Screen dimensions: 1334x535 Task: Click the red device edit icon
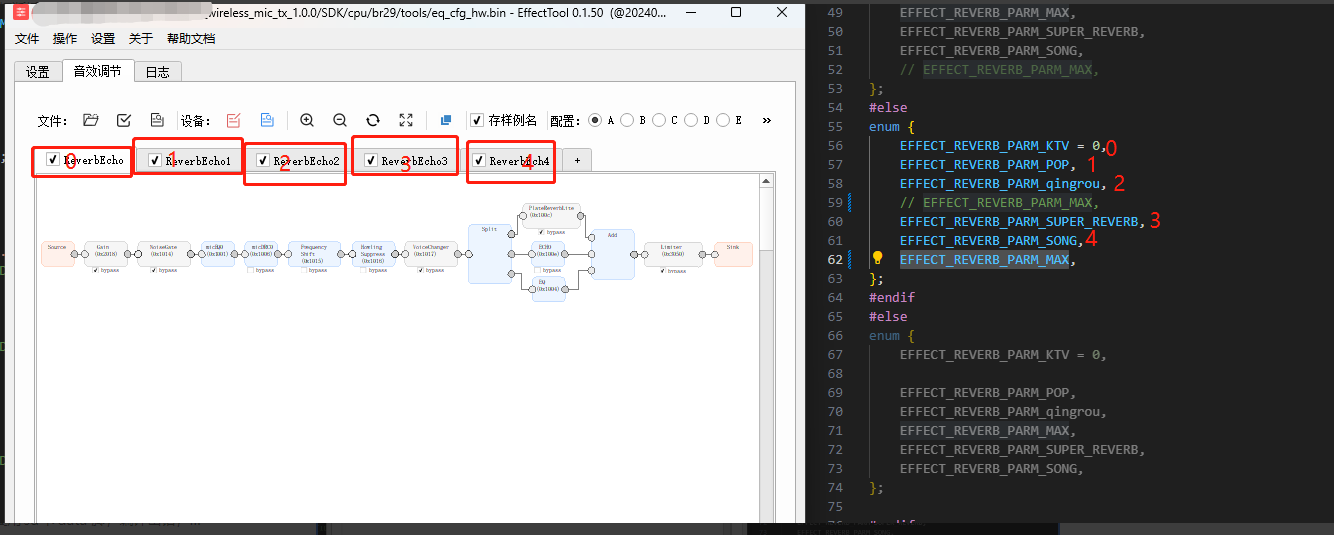coord(234,120)
